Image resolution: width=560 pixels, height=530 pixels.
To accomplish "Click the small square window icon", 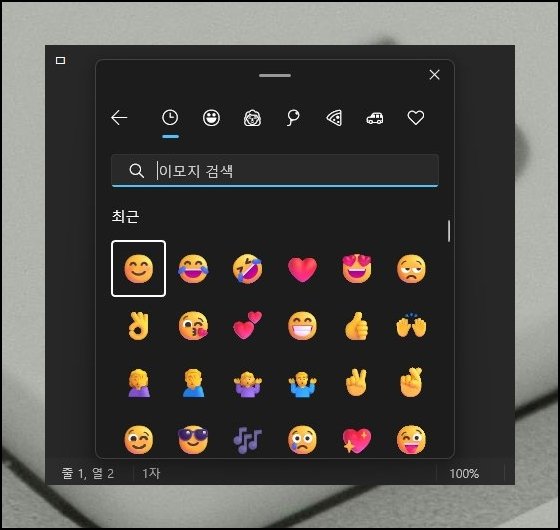I will pos(60,60).
